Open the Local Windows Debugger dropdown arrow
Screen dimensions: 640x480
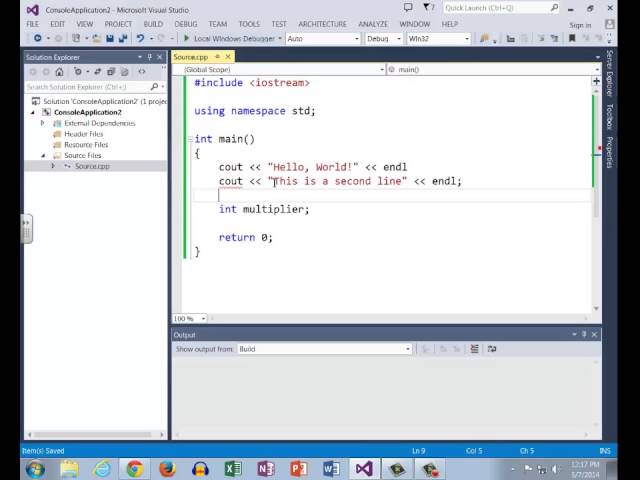click(x=280, y=38)
